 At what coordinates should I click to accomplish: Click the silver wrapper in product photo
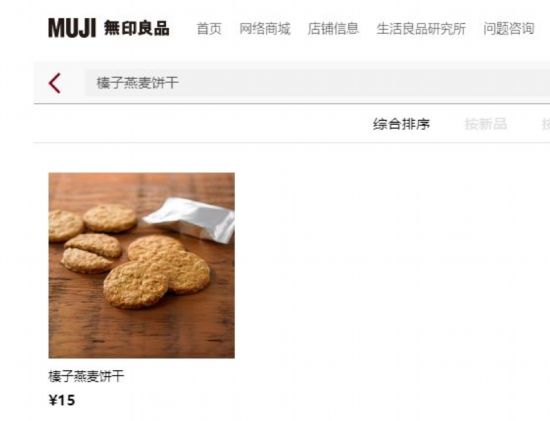click(x=191, y=219)
